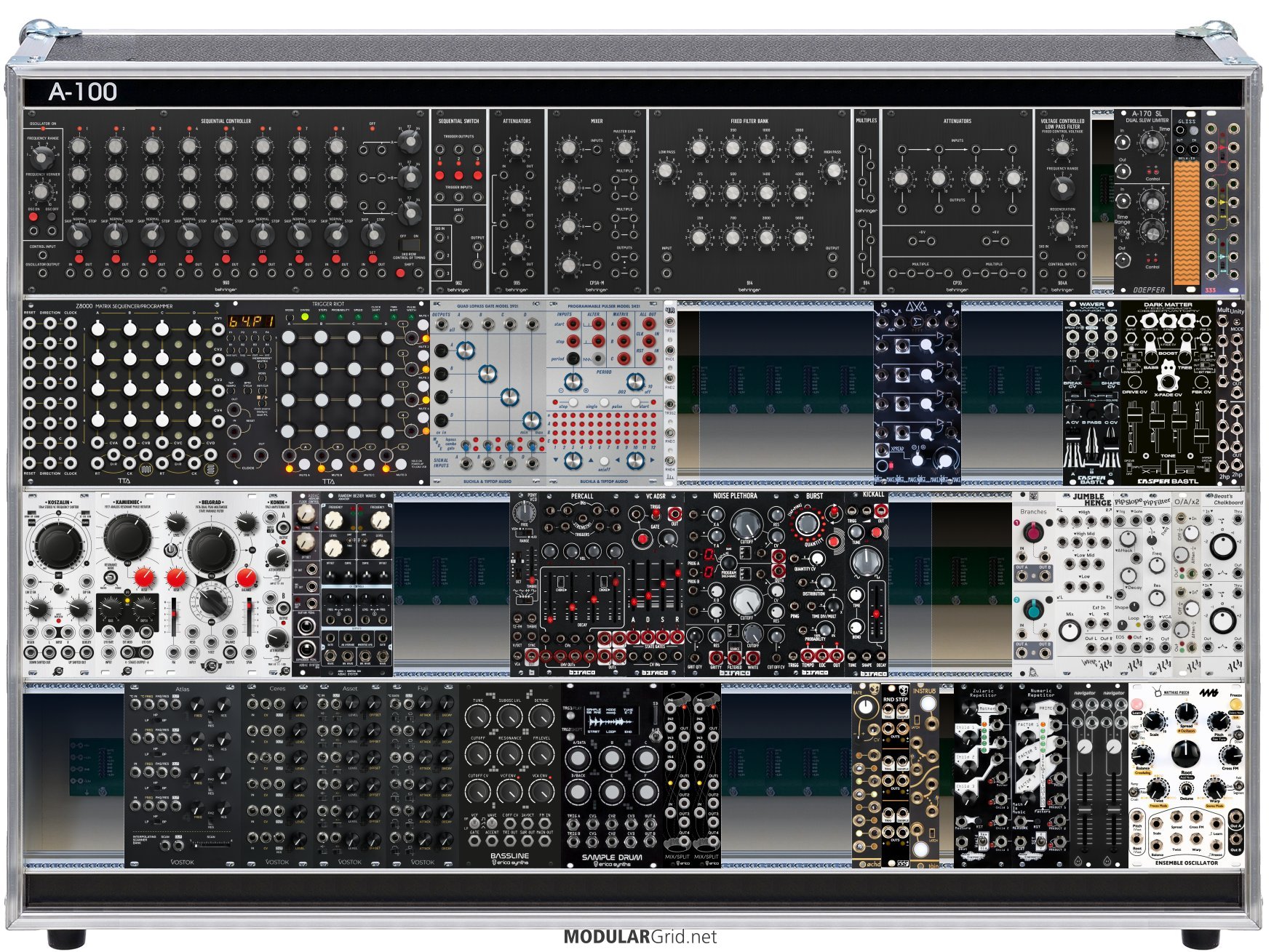The width and height of the screenshot is (1282, 952).
Task: Select the PipFilter module
Action: pos(1157,584)
